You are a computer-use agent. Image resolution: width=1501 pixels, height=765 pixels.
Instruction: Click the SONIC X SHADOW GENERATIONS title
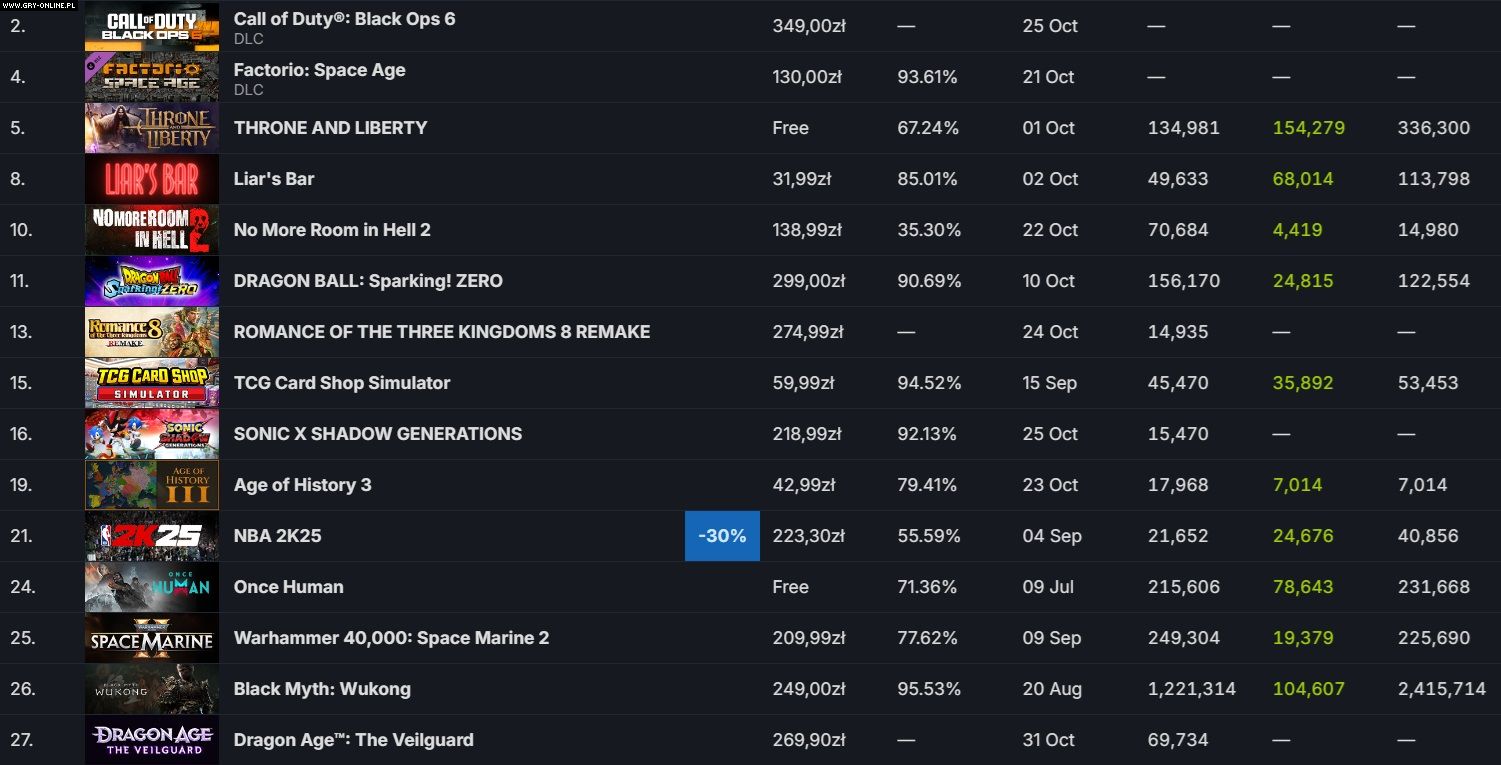(377, 434)
